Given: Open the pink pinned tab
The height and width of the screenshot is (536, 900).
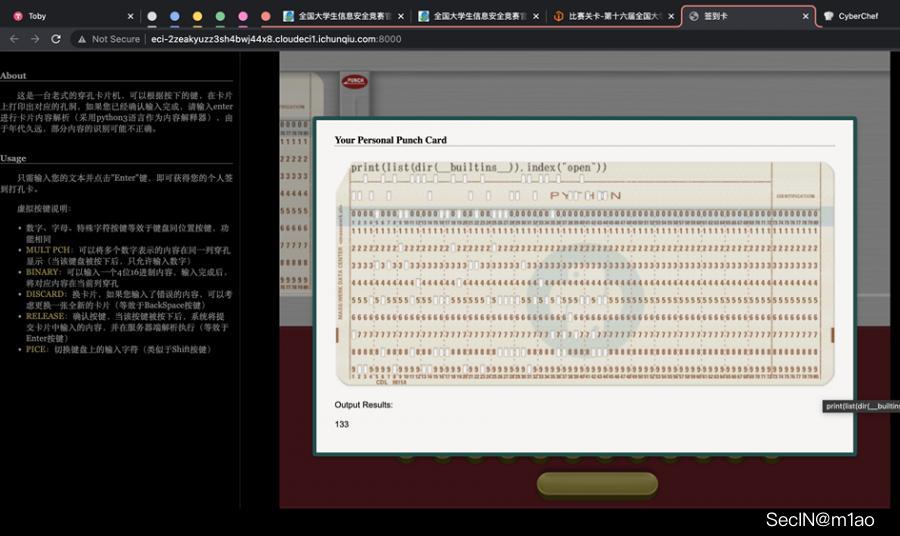Looking at the screenshot, I should coord(243,16).
